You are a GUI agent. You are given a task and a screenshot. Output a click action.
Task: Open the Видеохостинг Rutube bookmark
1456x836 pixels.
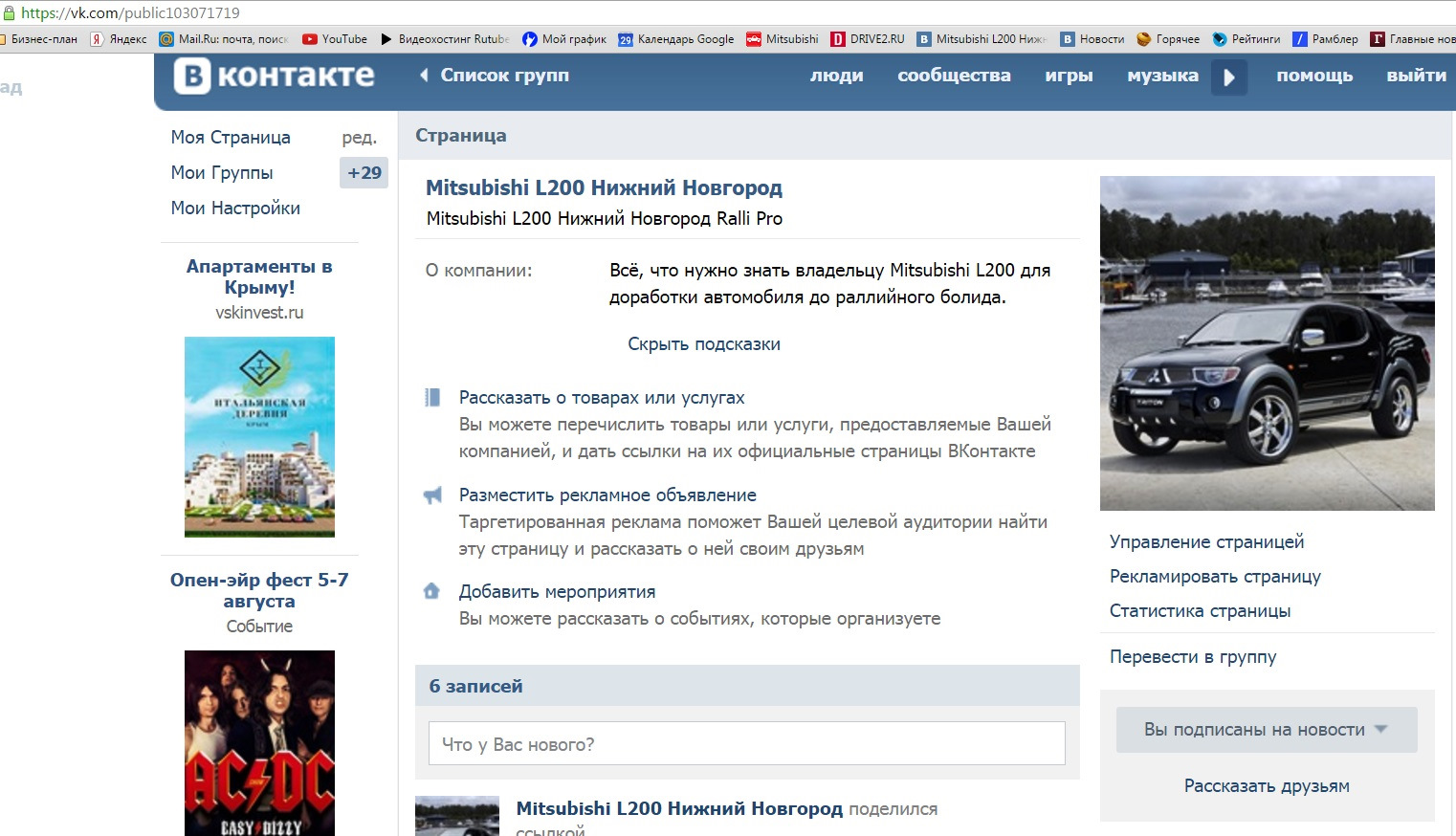(x=445, y=39)
